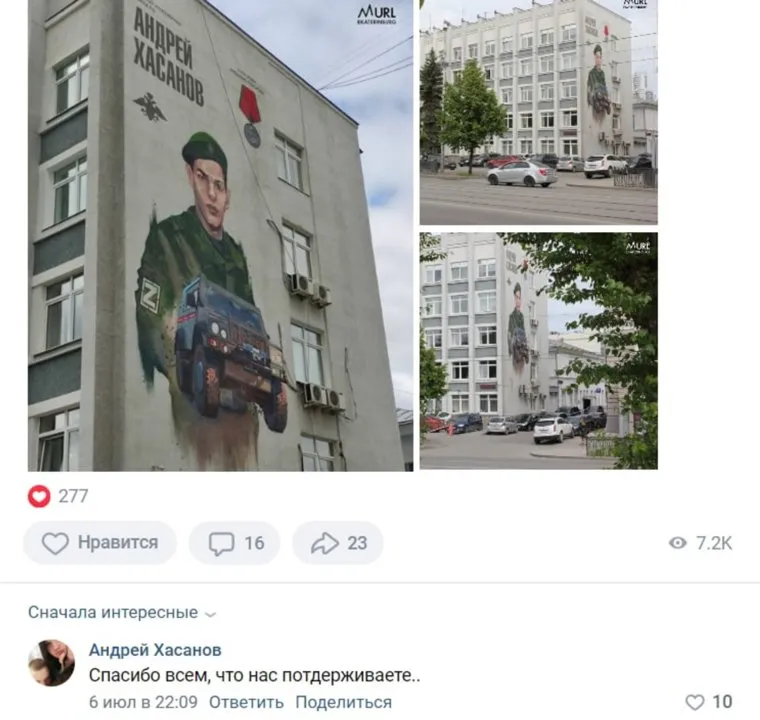This screenshot has height=720, width=760.
Task: Click the comment timestamp 6 июл в 22:09
Action: (x=143, y=702)
